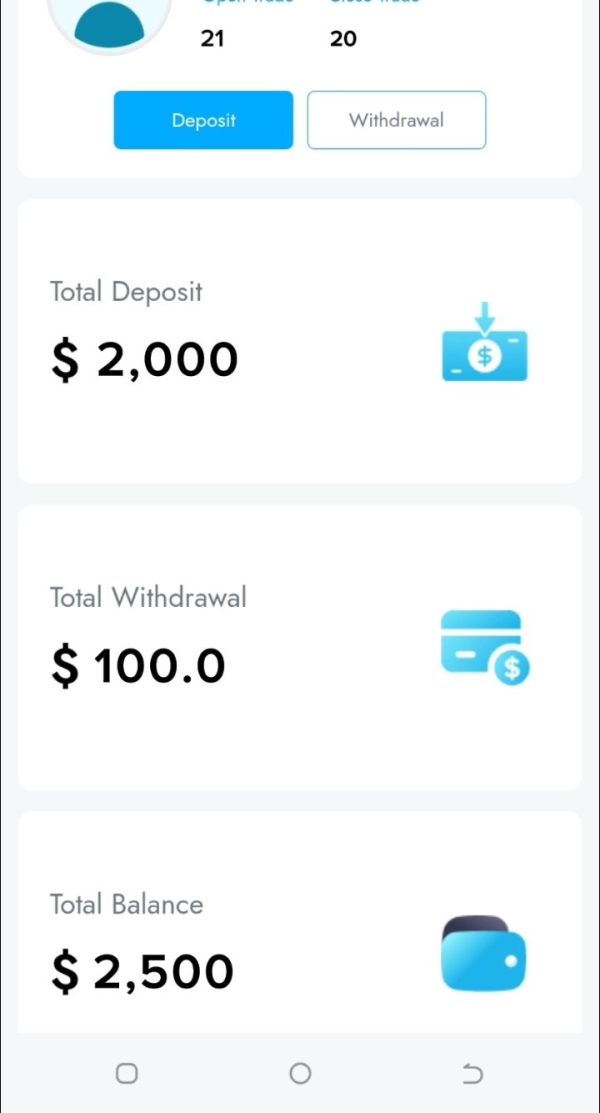This screenshot has width=600, height=1113.
Task: Click the credit card withdrawal icon
Action: click(485, 647)
